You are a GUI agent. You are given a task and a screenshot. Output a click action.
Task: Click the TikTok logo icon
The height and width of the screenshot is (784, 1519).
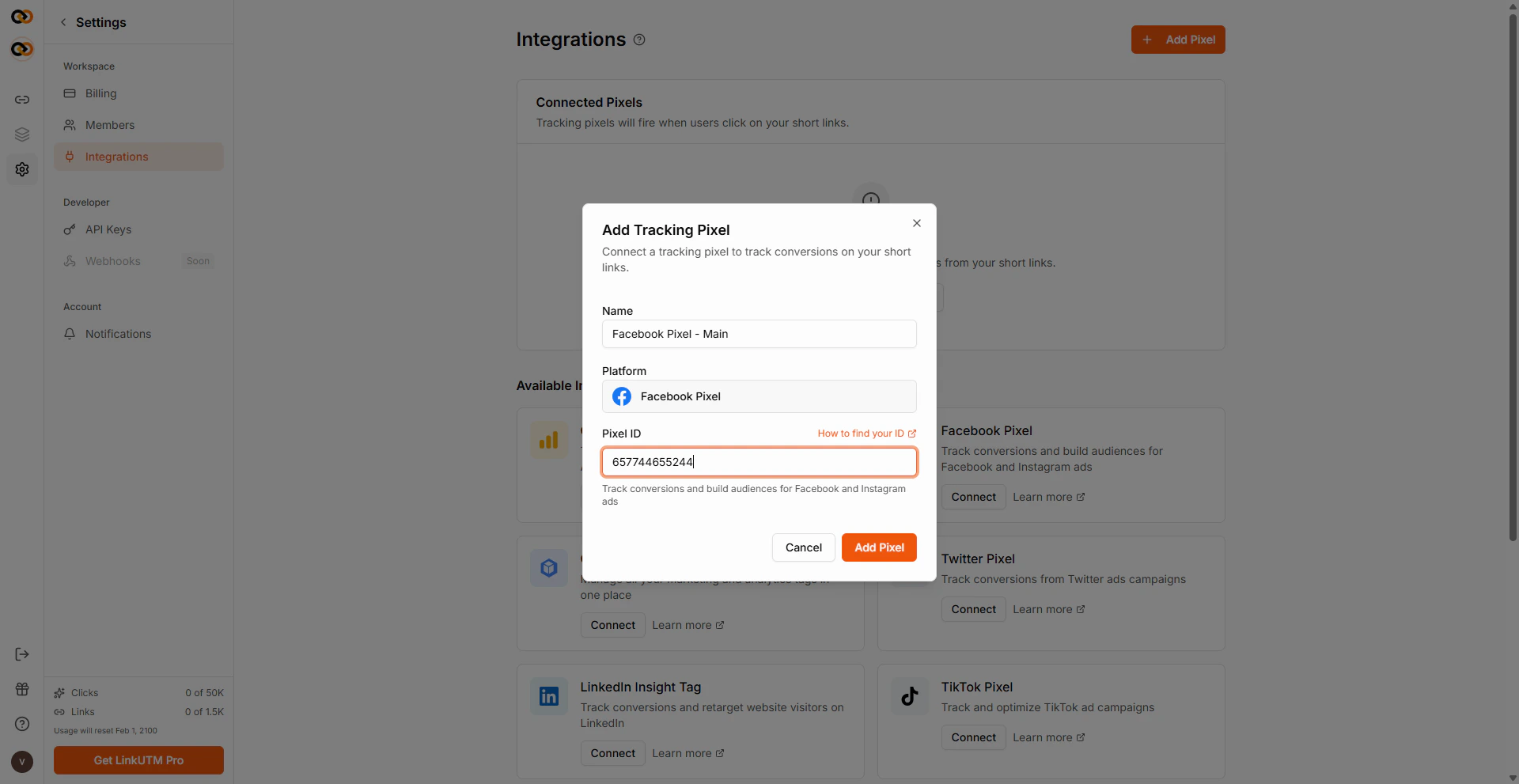tap(910, 696)
